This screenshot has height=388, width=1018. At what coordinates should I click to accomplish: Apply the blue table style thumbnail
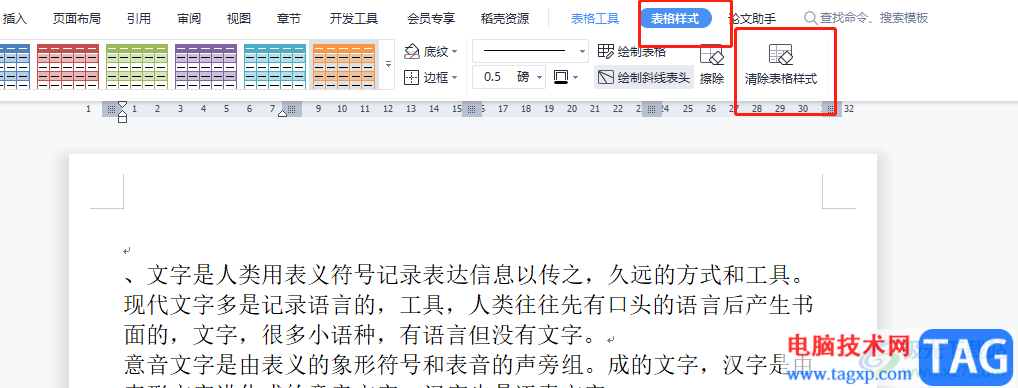[15, 65]
